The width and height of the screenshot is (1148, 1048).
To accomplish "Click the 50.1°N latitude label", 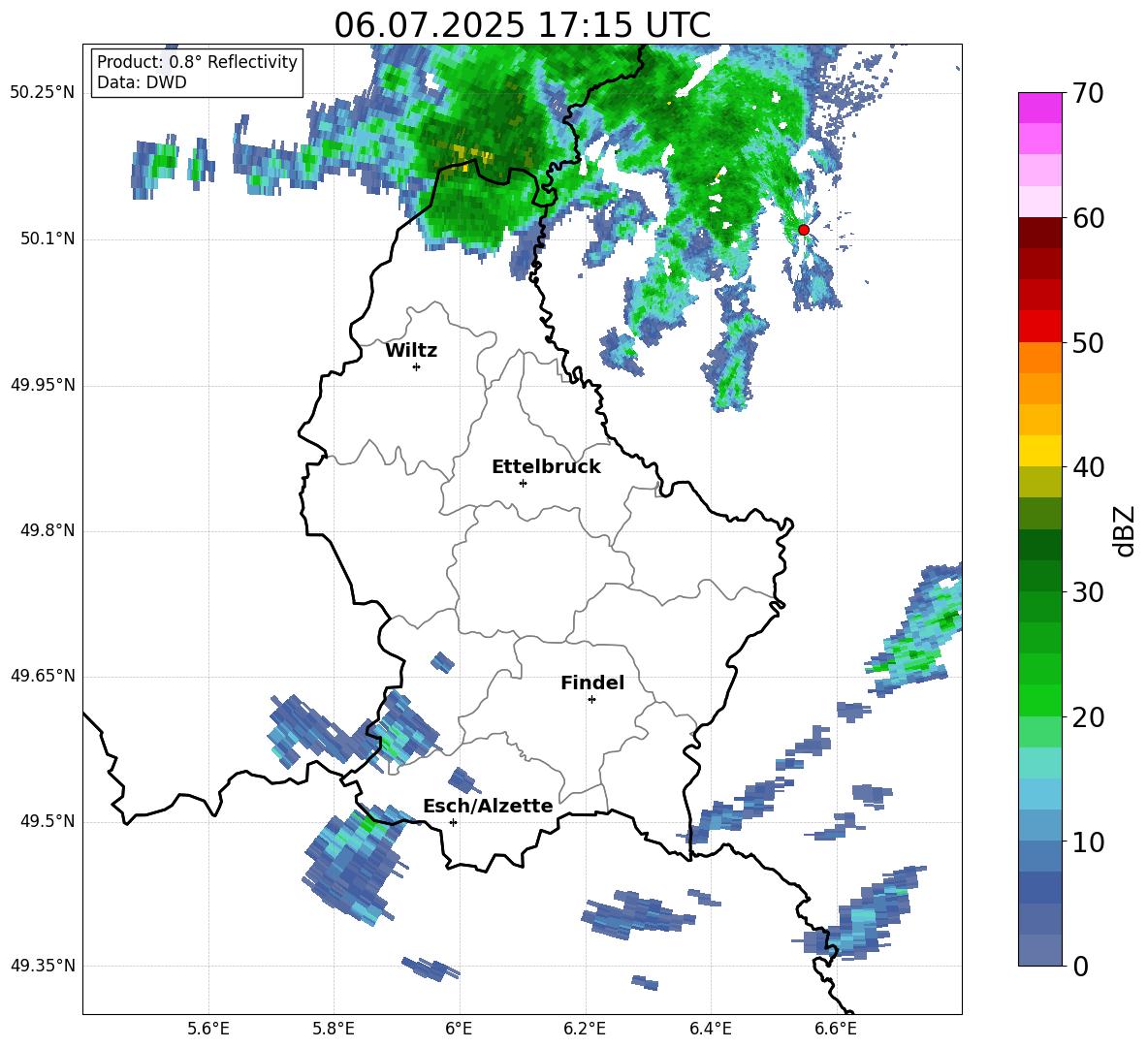I will pos(48,239).
